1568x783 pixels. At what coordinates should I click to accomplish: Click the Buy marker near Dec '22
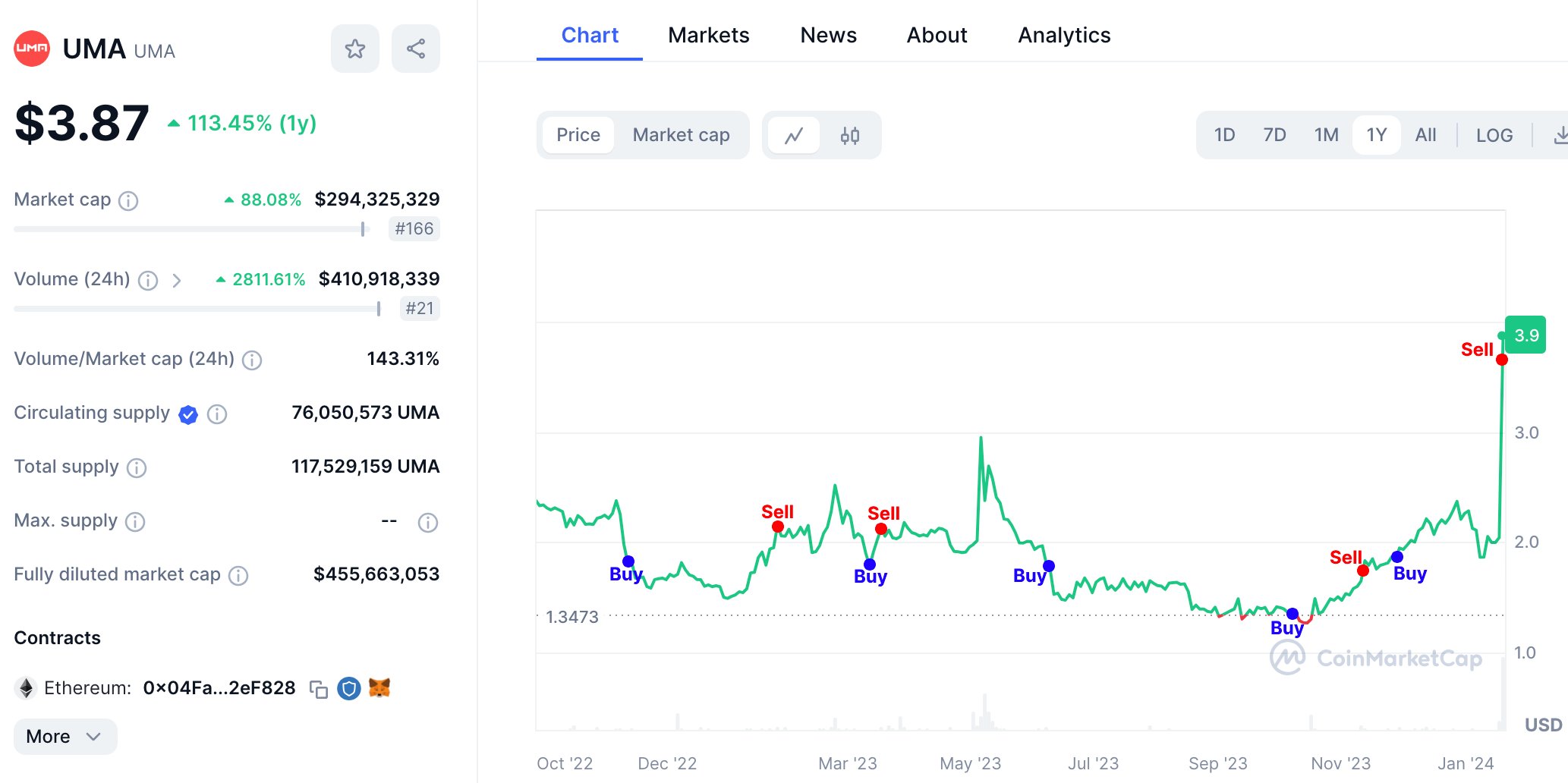coord(628,561)
